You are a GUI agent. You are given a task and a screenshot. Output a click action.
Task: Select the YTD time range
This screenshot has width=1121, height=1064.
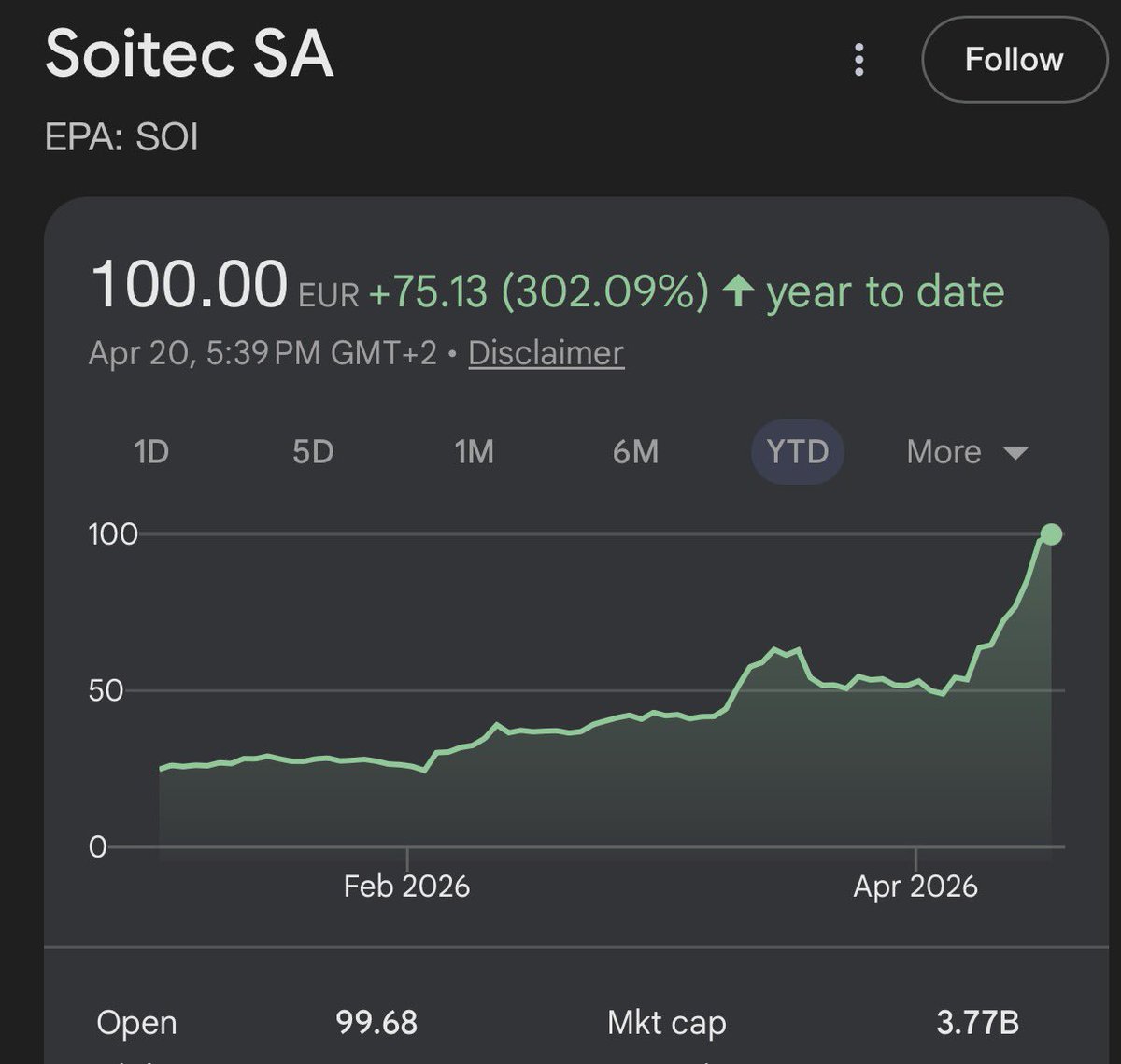coord(798,452)
